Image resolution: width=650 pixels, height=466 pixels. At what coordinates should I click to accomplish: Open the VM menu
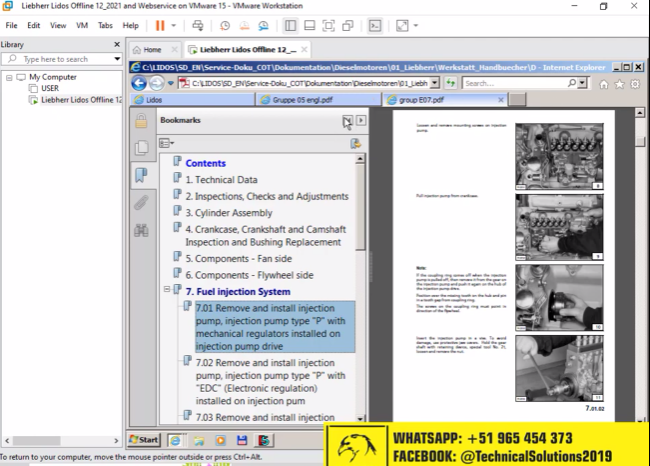click(x=82, y=25)
